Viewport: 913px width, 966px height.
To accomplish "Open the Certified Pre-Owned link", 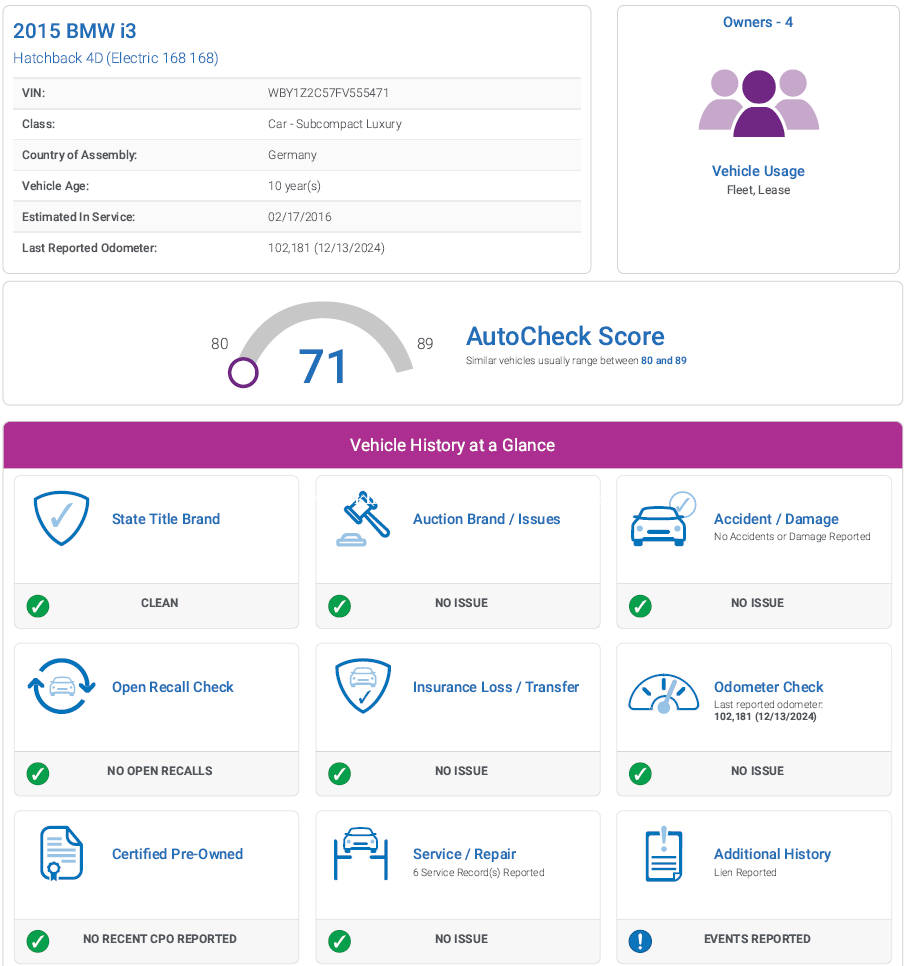I will point(177,854).
